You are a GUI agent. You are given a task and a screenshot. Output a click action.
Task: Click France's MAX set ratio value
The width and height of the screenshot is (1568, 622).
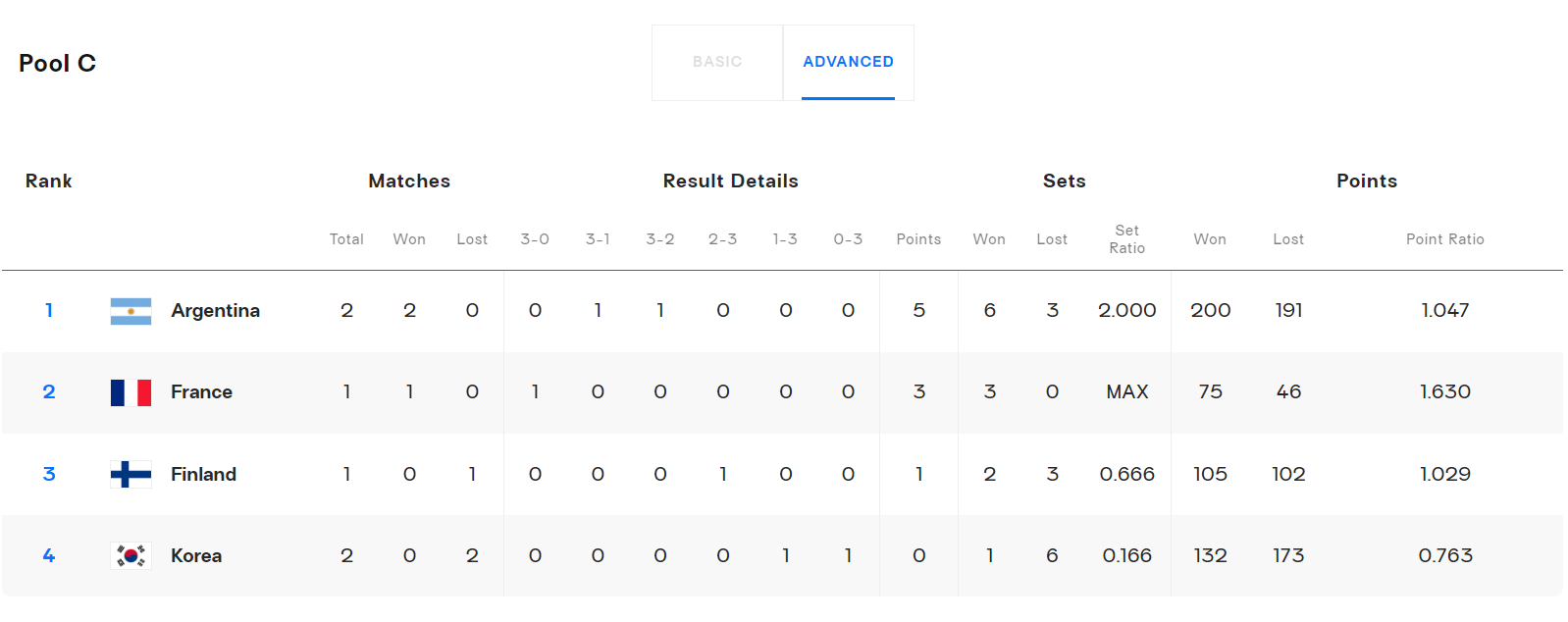click(1126, 392)
